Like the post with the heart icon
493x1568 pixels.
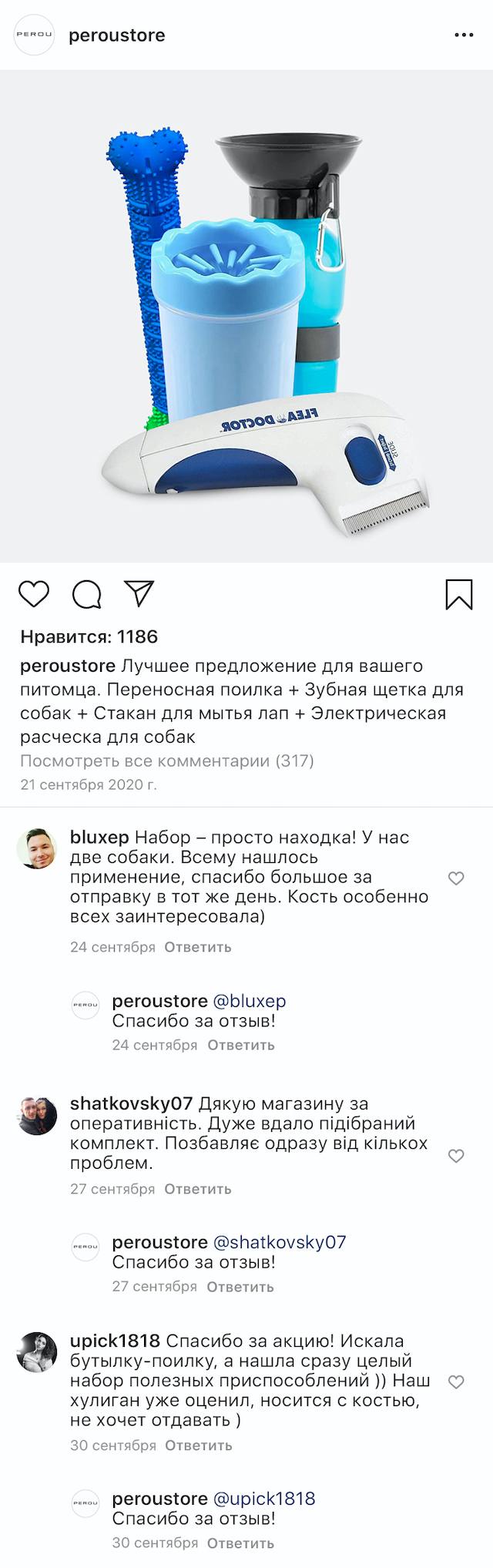[34, 594]
